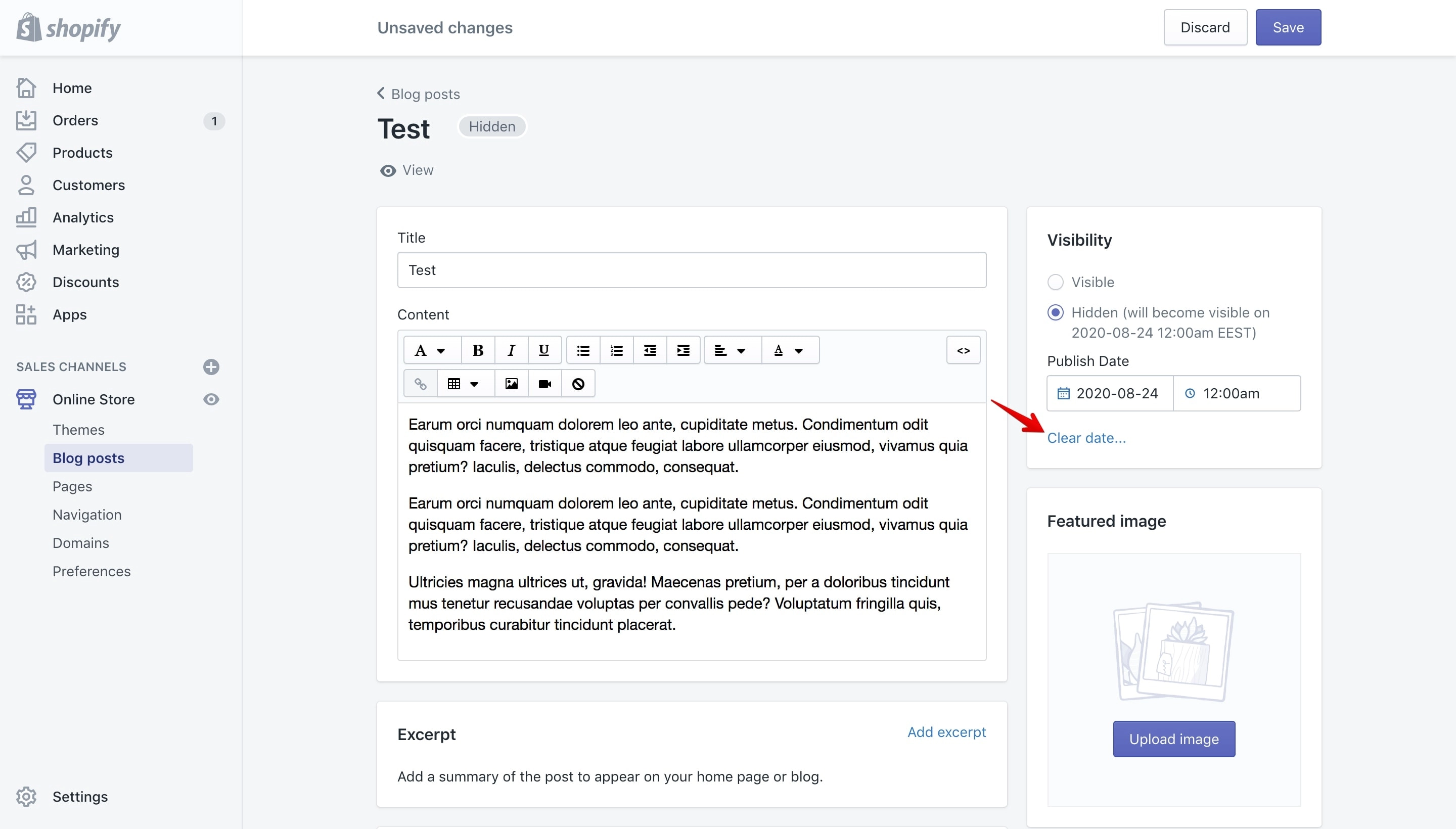Toggle bold formatting
Screen dimensions: 1456x829
click(x=478, y=350)
